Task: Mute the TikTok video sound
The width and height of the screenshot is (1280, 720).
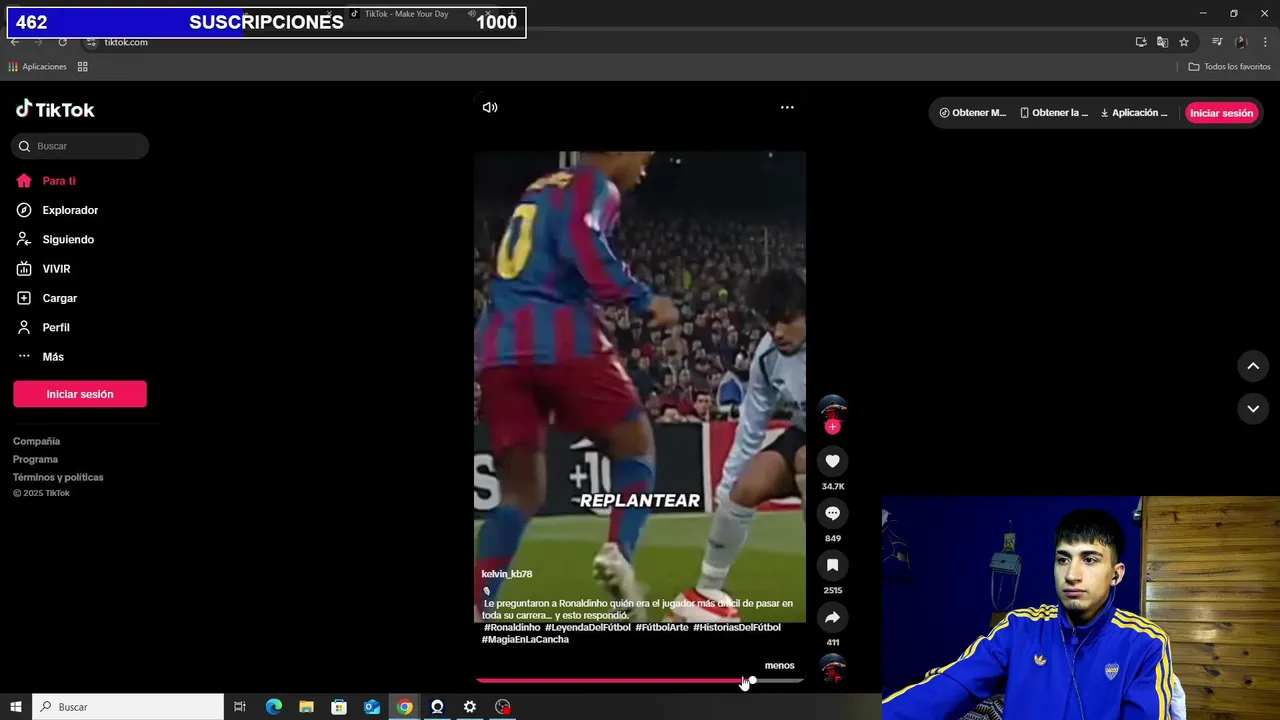Action: (490, 107)
